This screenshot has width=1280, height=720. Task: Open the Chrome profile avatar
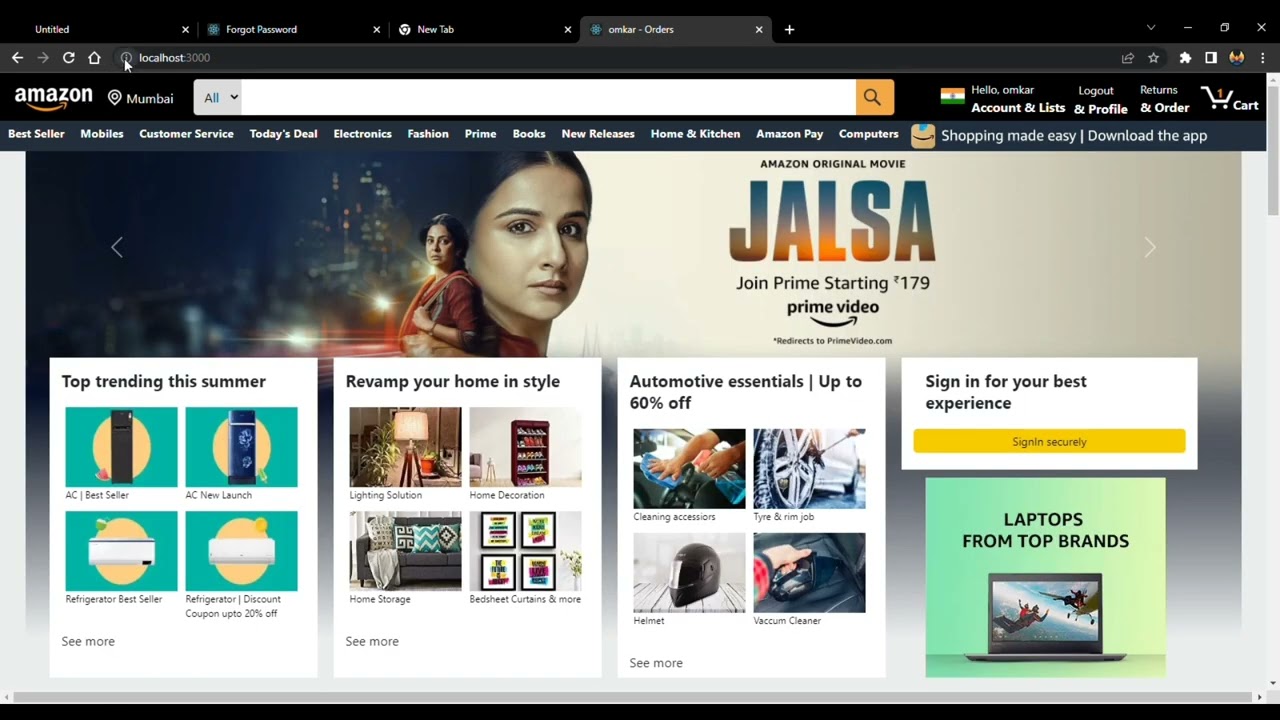[x=1237, y=58]
